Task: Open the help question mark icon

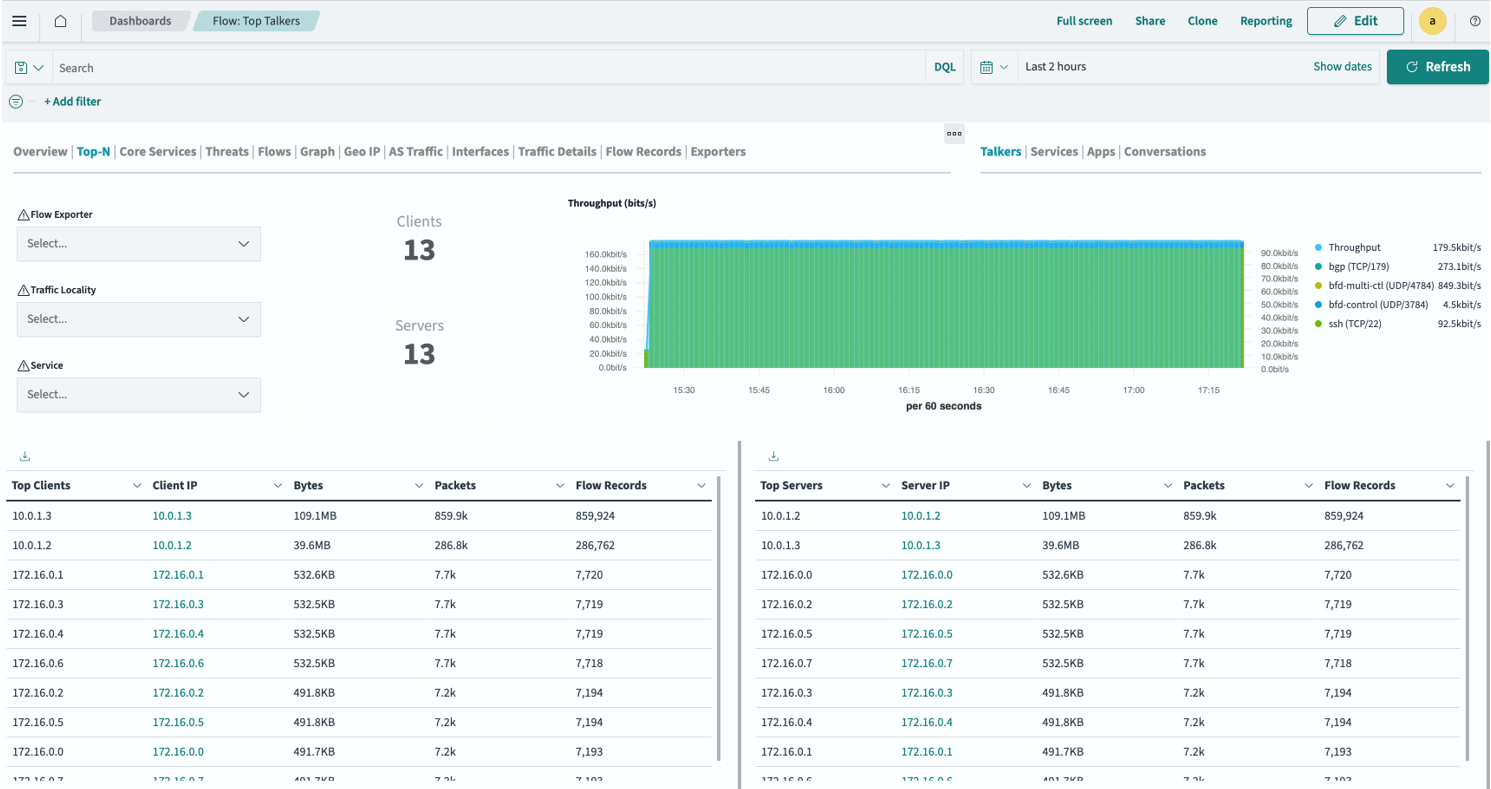Action: click(x=1475, y=21)
